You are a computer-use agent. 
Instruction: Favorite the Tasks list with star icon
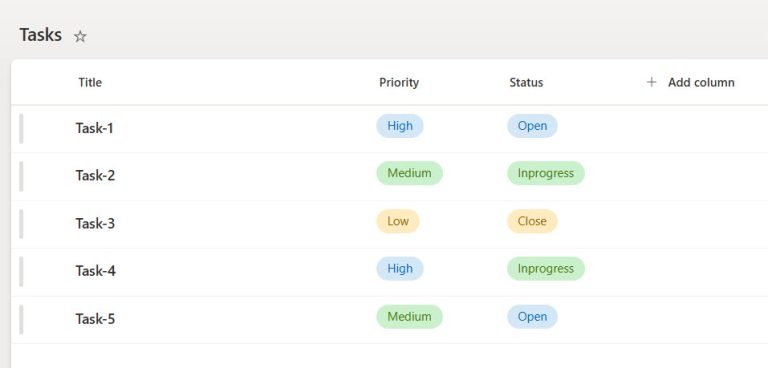click(80, 36)
